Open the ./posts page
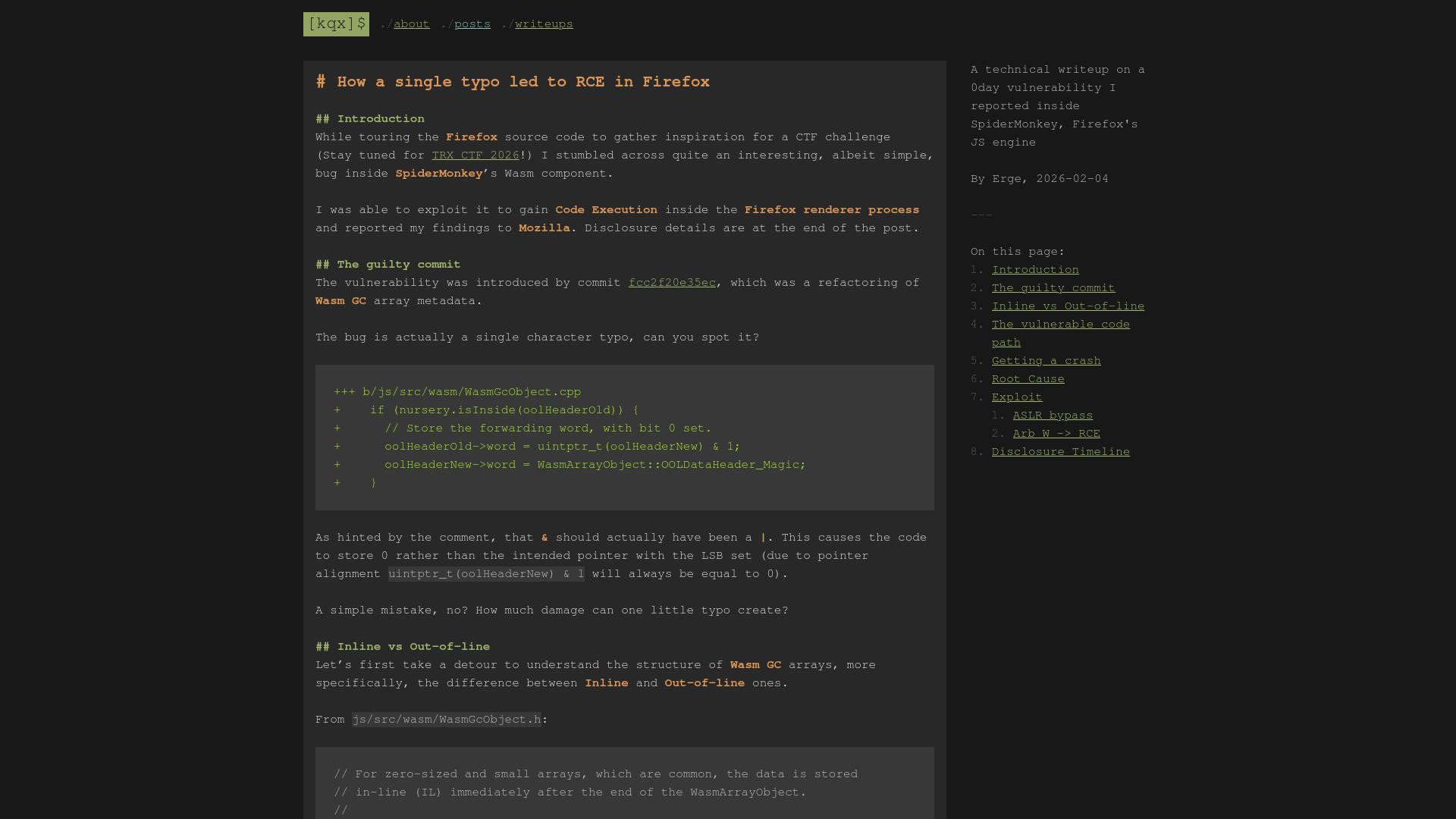 coord(472,24)
